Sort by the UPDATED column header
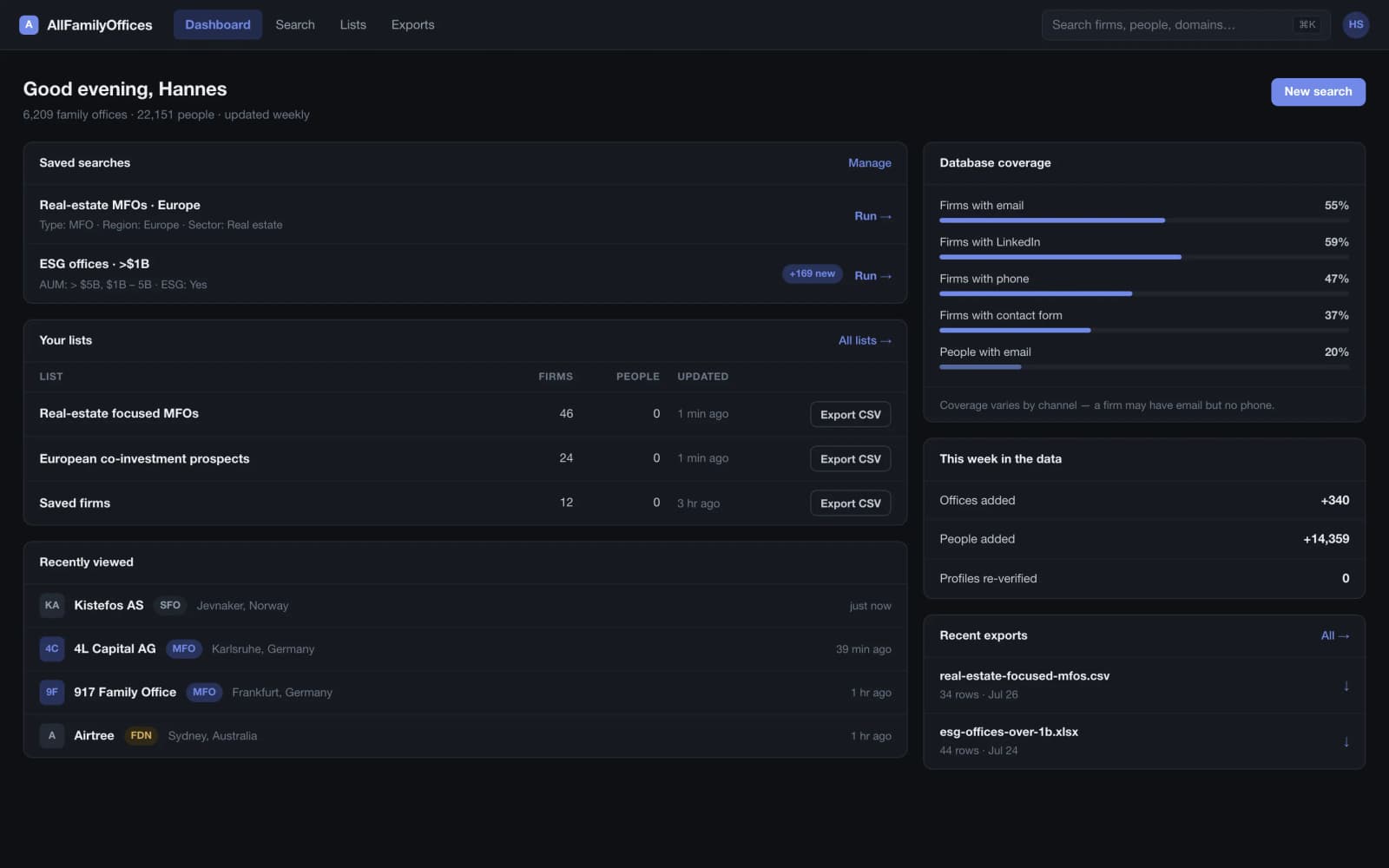The height and width of the screenshot is (868, 1389). 702,377
